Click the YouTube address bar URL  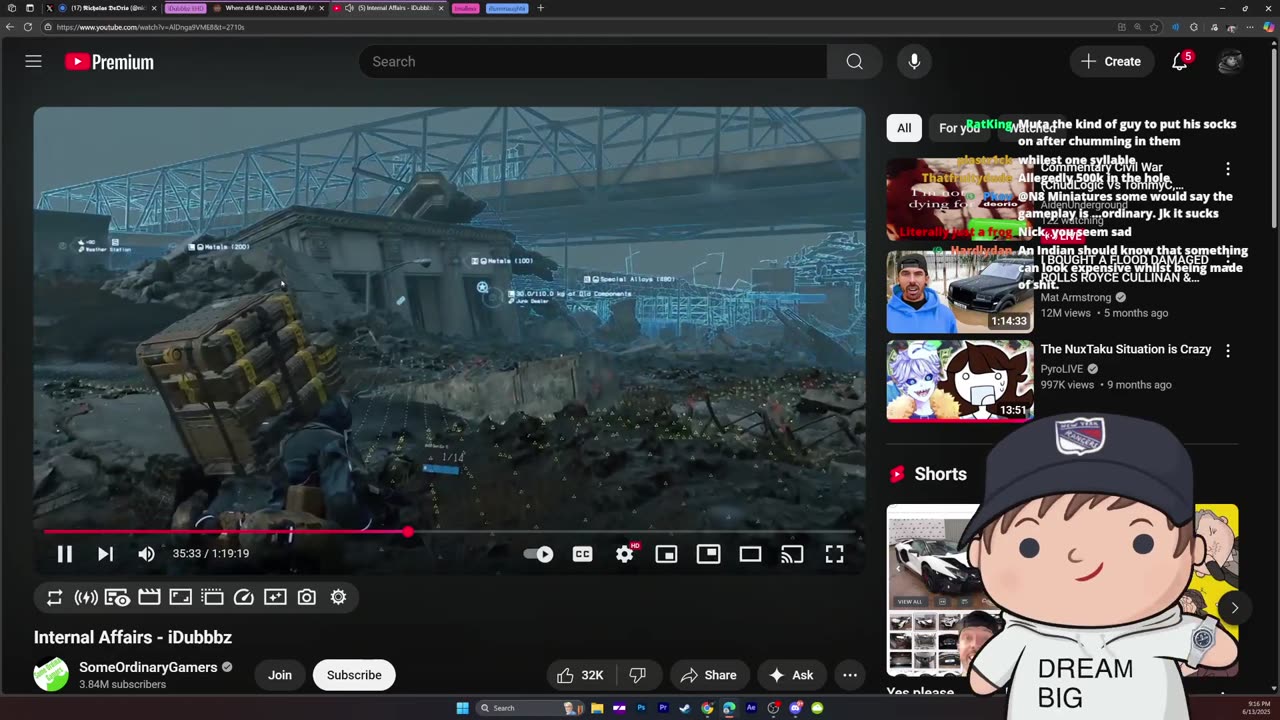click(150, 27)
